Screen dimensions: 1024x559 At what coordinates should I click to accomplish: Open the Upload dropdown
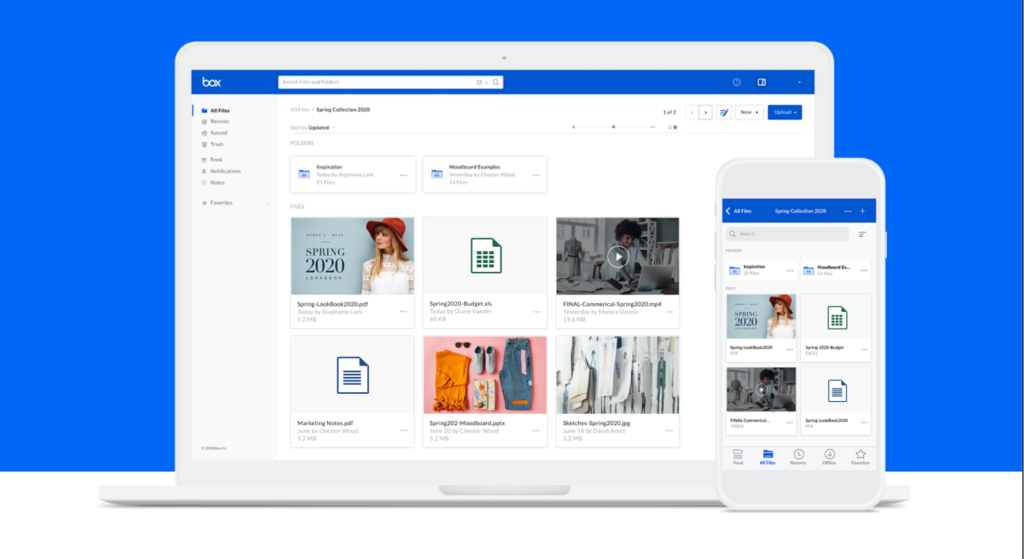[784, 113]
